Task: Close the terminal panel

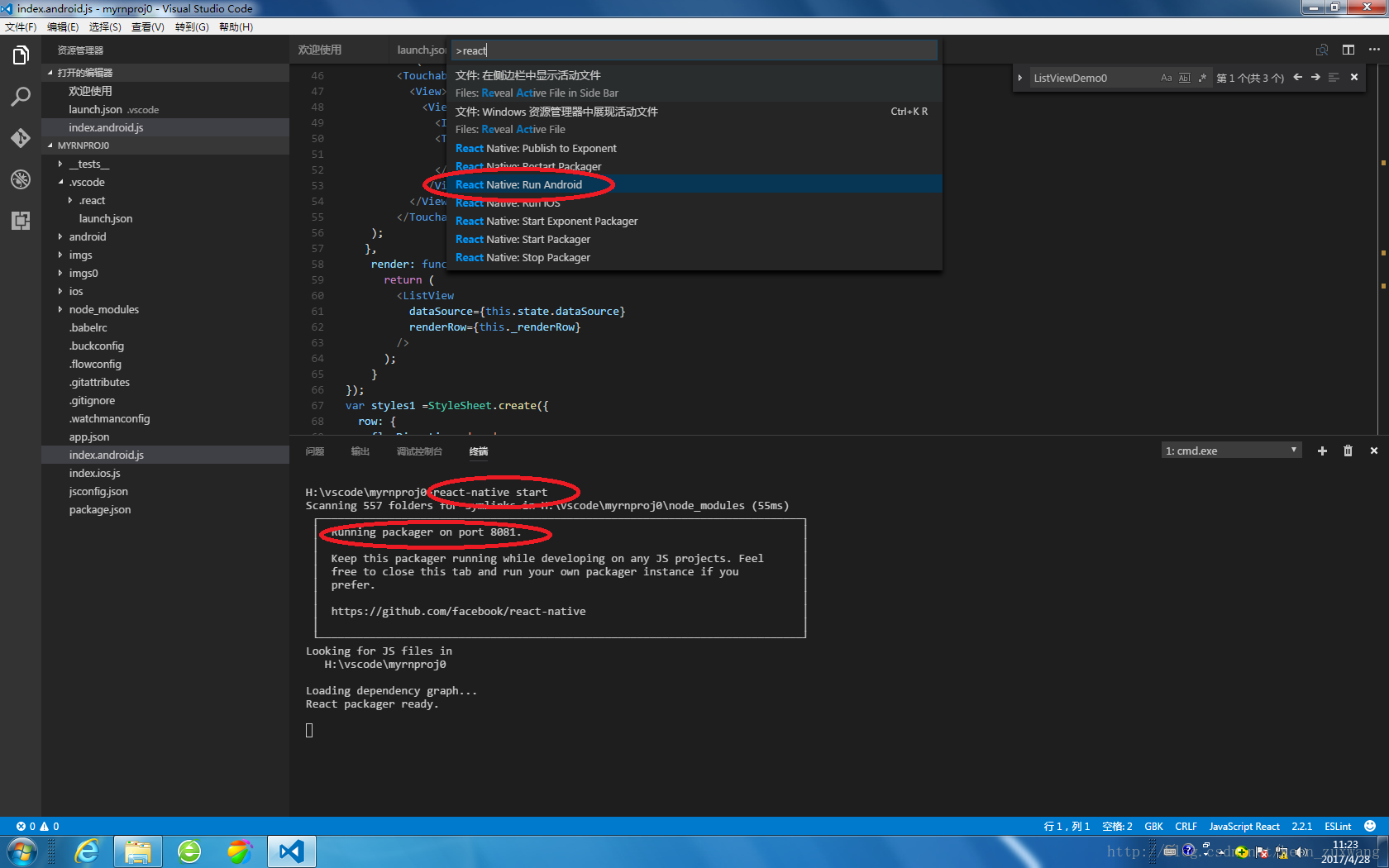Action: tap(1374, 451)
